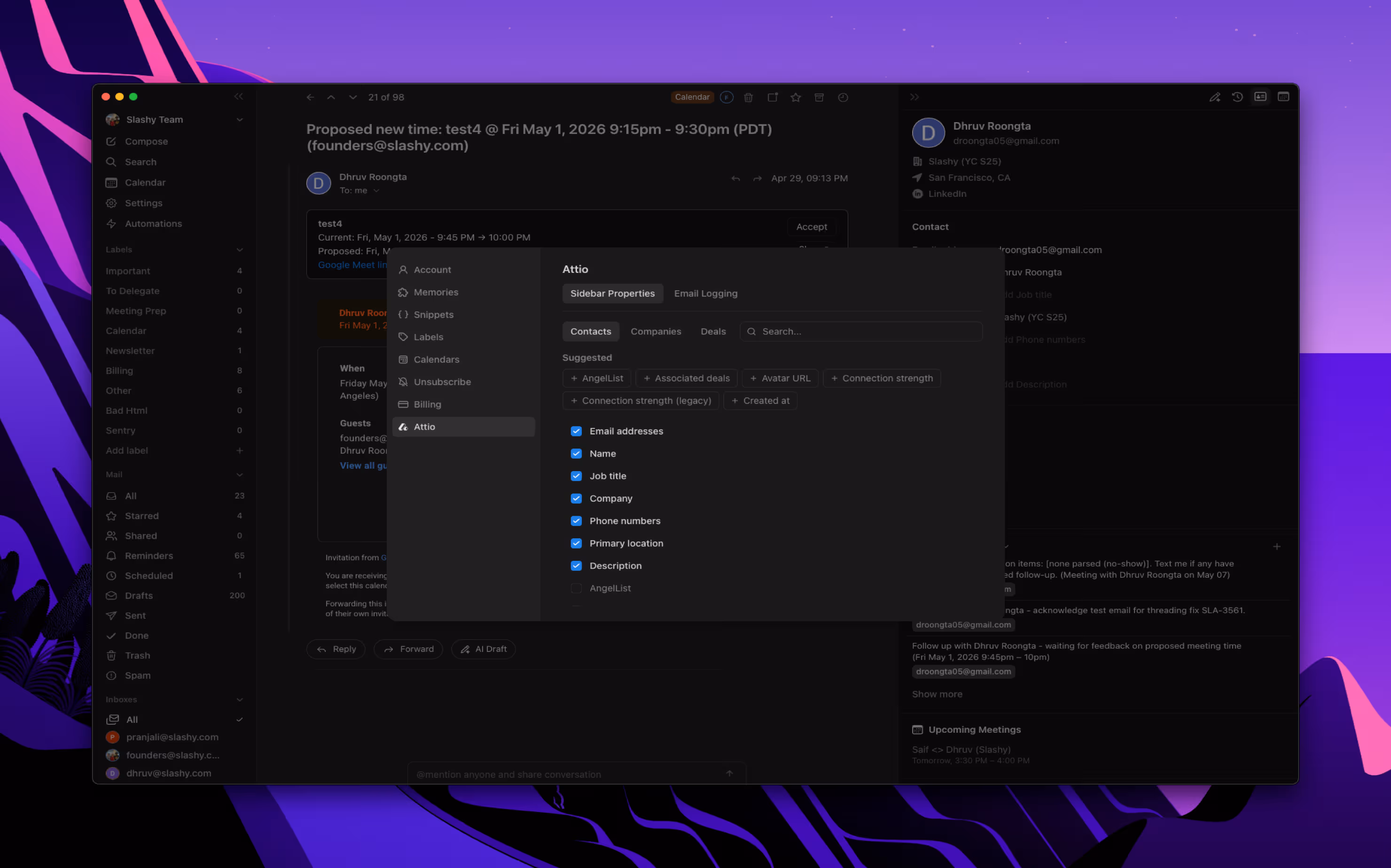Add the Associated deals suggested property
Image resolution: width=1391 pixels, height=868 pixels.
686,378
